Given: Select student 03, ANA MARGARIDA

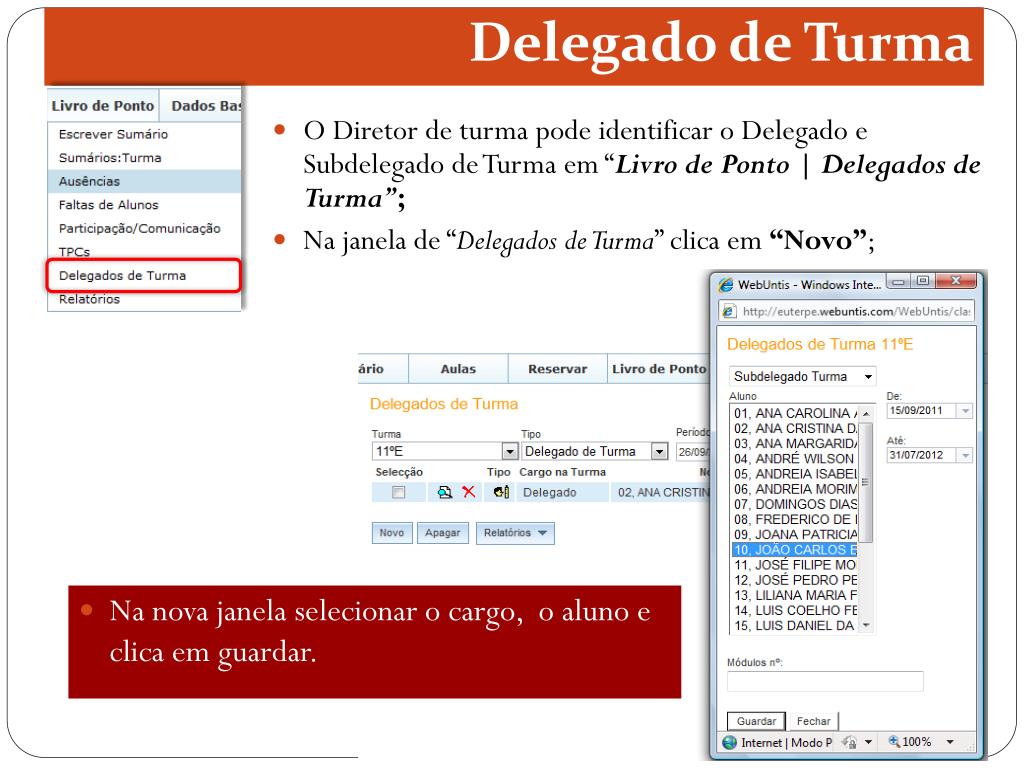Looking at the screenshot, I should (x=795, y=443).
